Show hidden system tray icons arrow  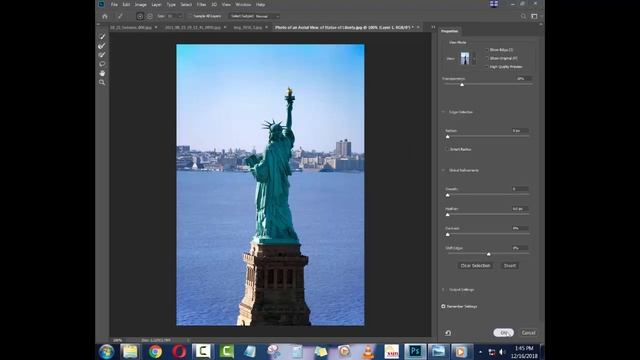(x=480, y=352)
